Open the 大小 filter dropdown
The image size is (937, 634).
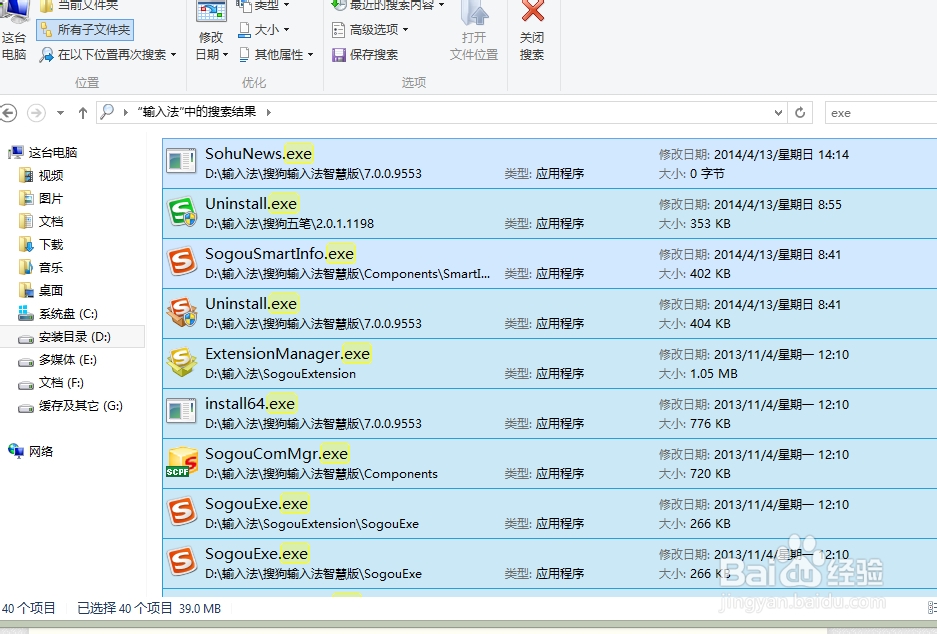[x=264, y=29]
